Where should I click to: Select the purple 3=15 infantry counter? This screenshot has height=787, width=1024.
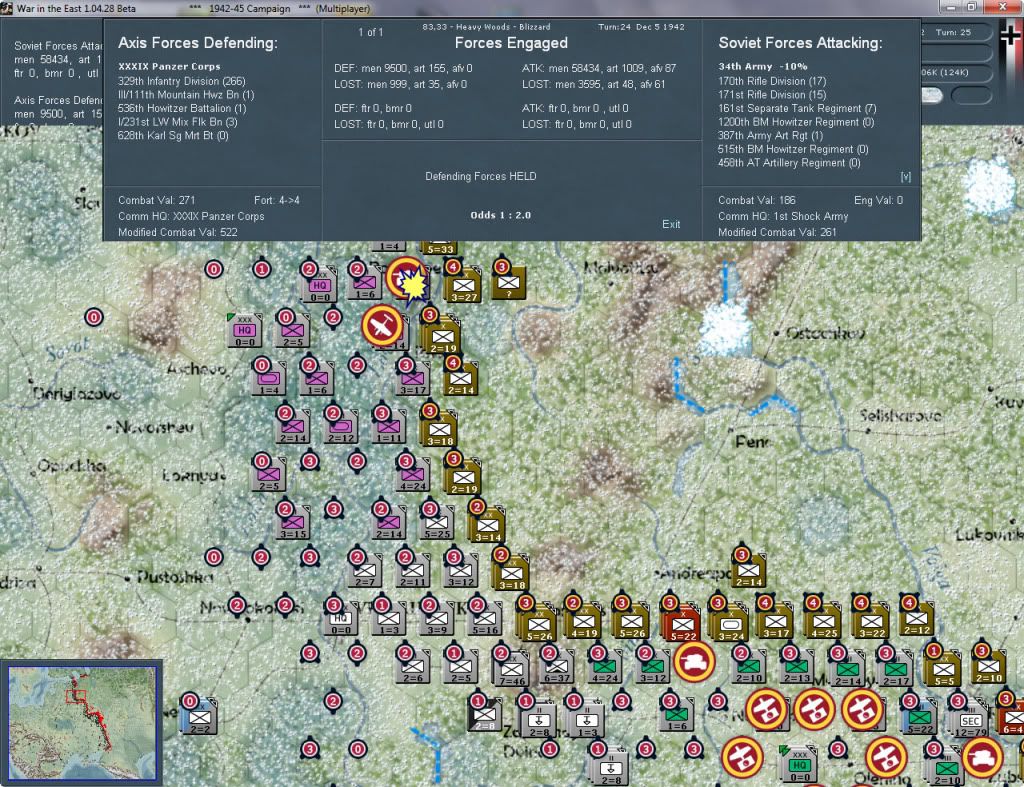tap(293, 522)
